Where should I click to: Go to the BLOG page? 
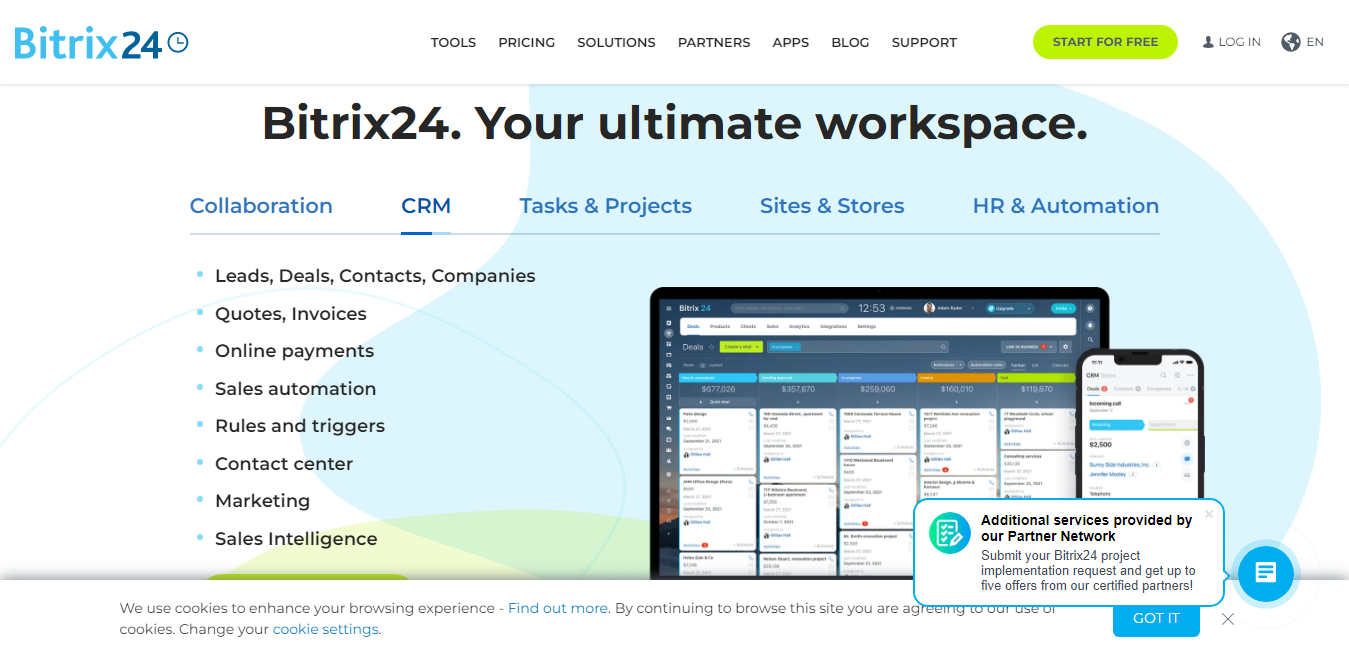(850, 42)
